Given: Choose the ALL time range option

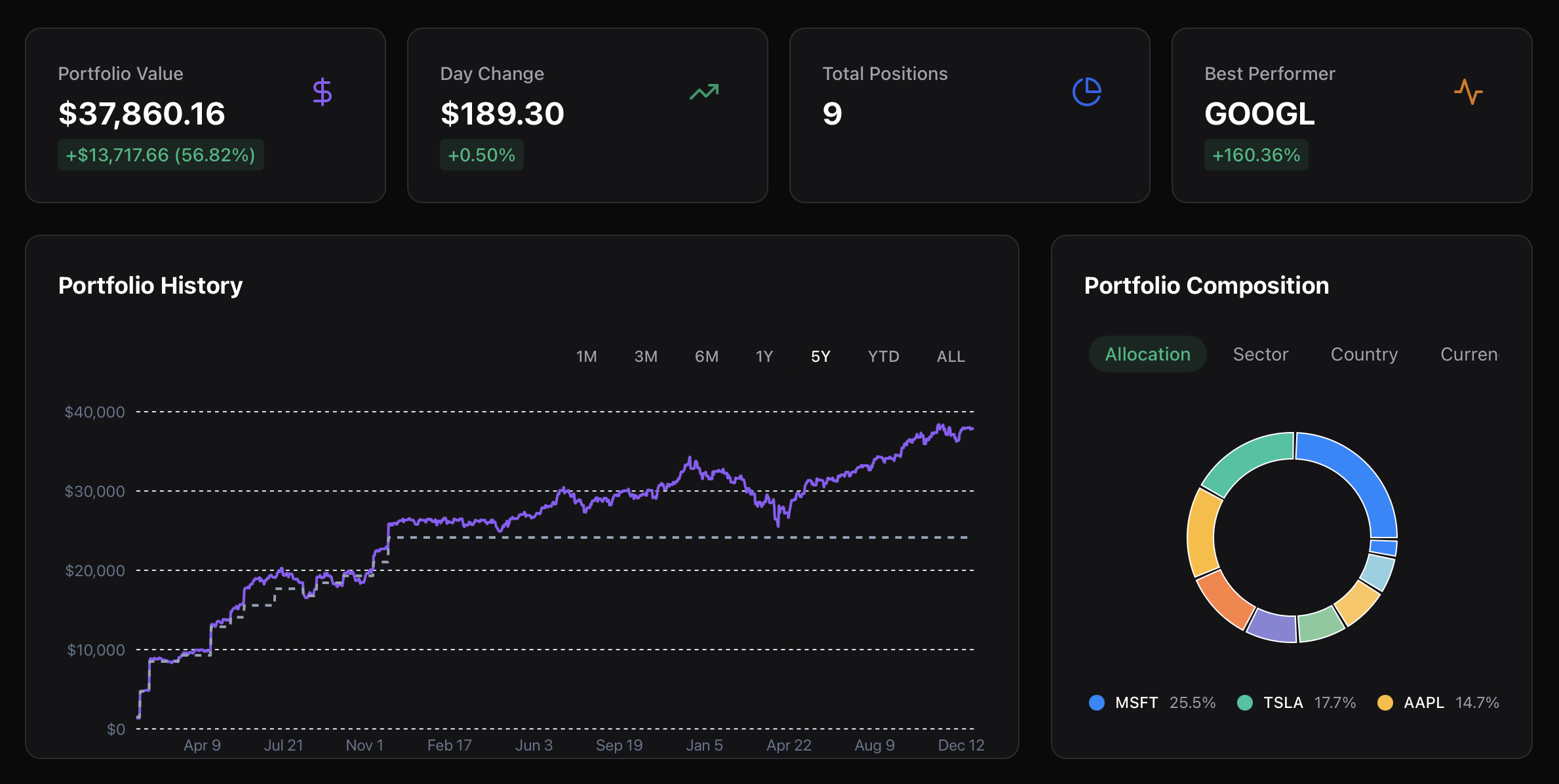Looking at the screenshot, I should coord(950,356).
